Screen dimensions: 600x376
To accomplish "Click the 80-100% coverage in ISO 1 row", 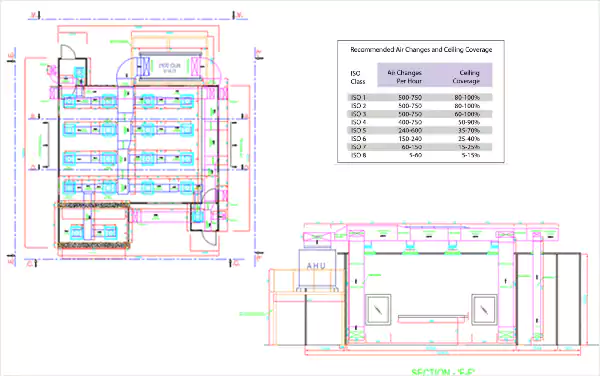I will [x=467, y=98].
